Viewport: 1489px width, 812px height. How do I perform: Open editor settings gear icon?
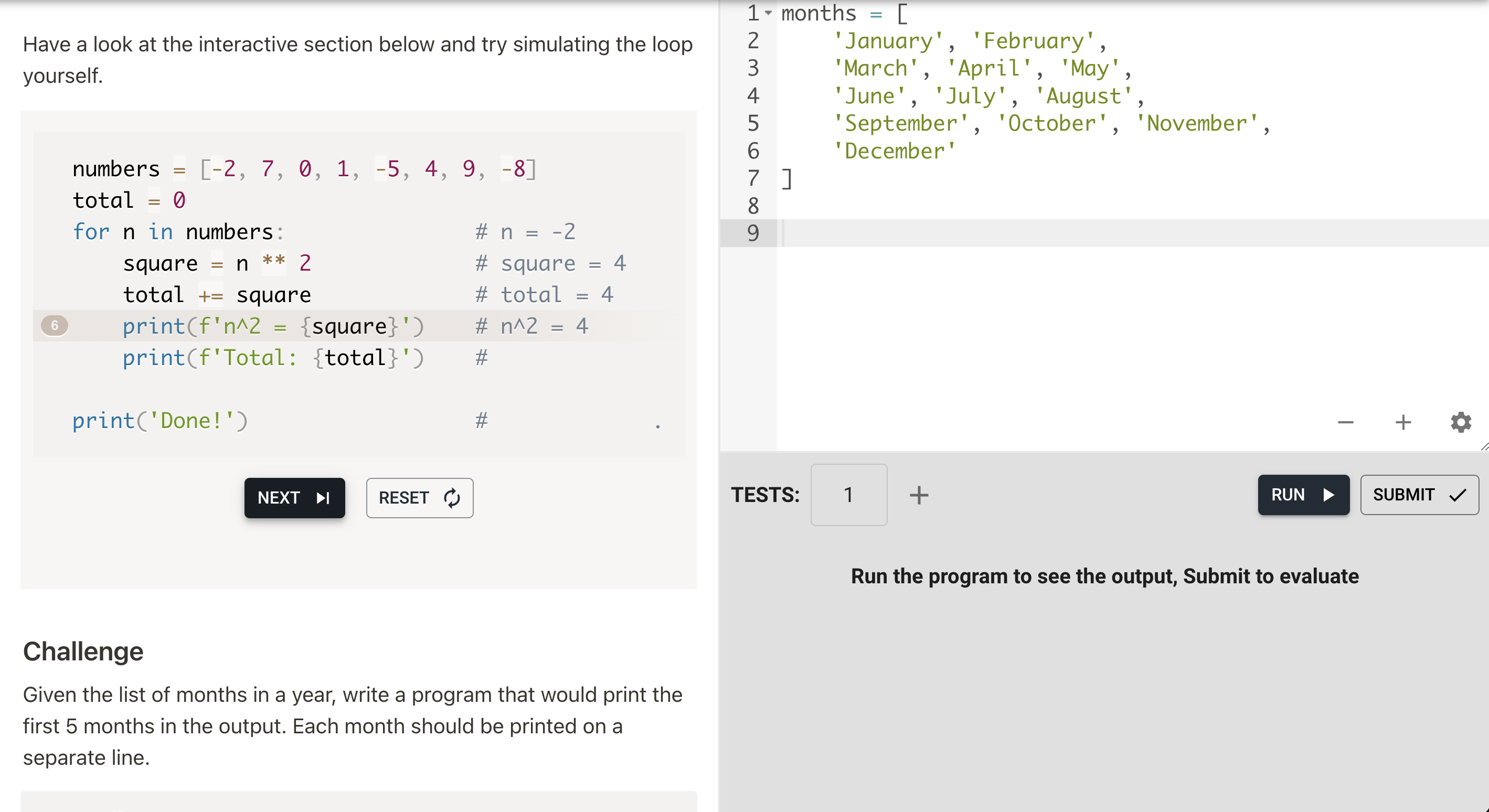[x=1460, y=422]
